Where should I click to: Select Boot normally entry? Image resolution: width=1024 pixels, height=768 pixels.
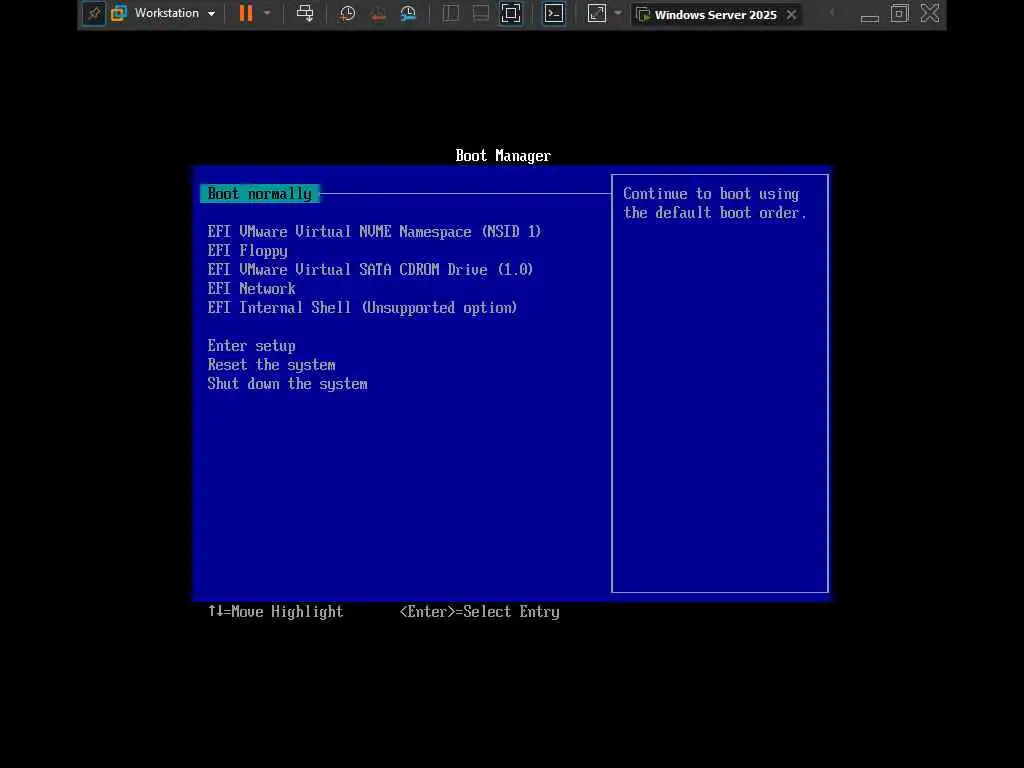point(260,194)
